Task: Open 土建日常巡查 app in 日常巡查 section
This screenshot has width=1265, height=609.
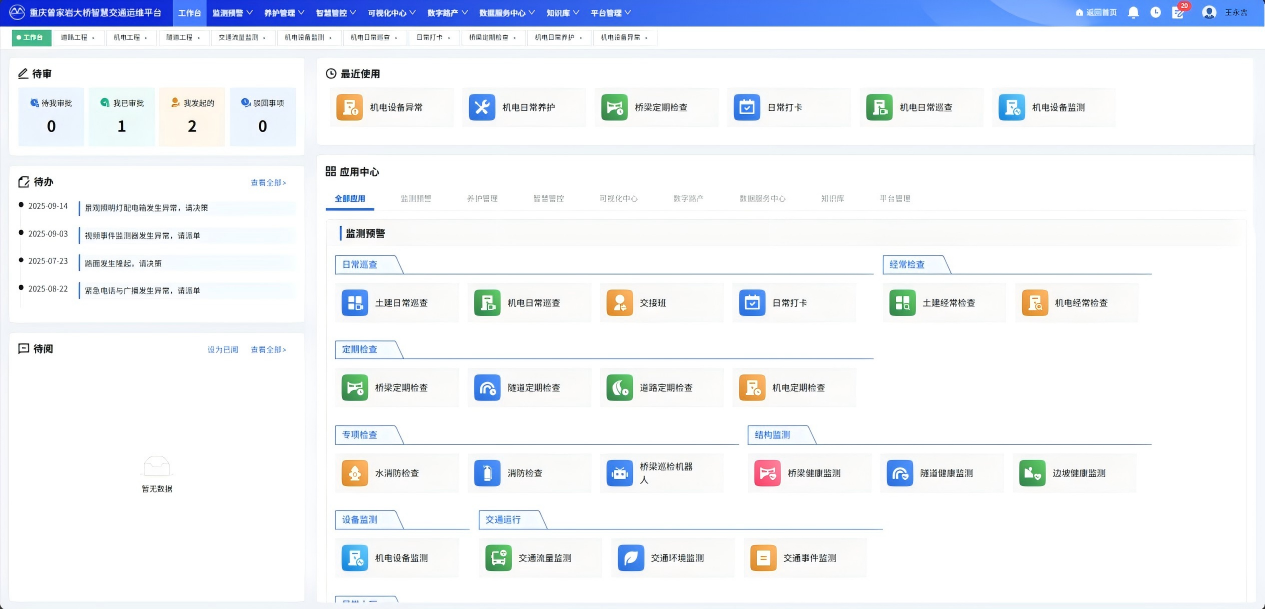Action: (x=397, y=302)
